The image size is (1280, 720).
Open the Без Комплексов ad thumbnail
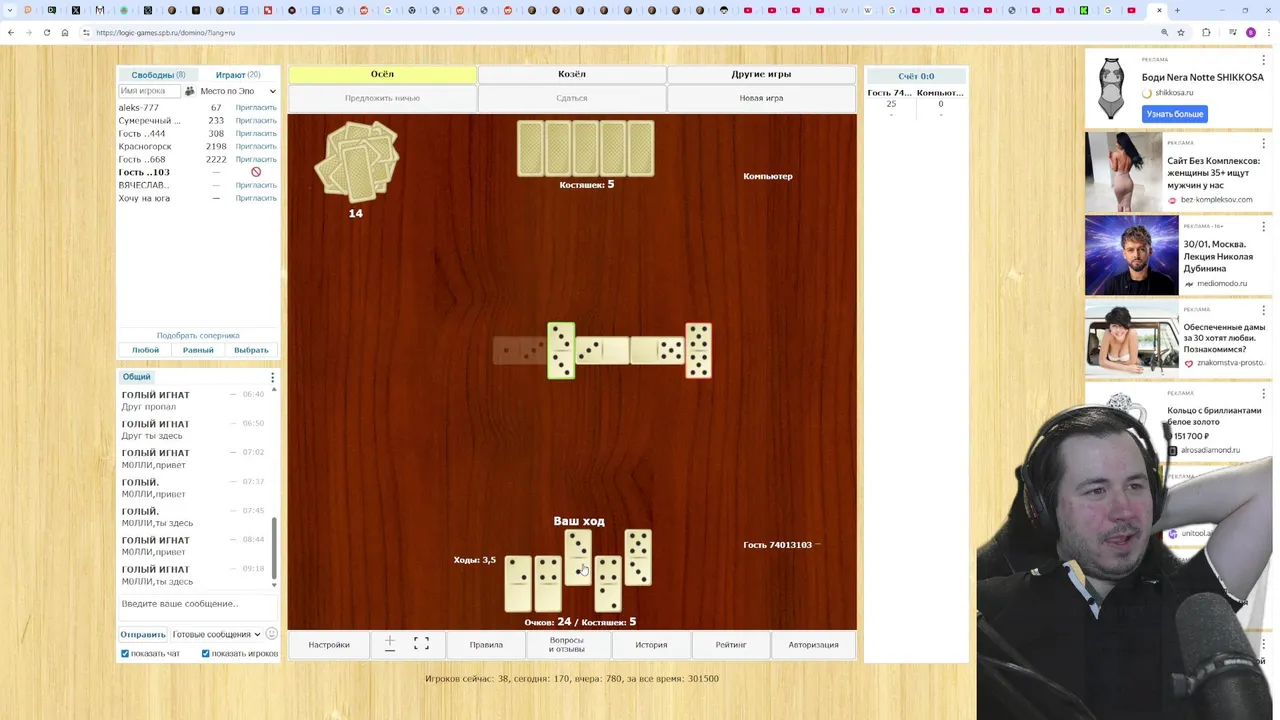[1131, 172]
